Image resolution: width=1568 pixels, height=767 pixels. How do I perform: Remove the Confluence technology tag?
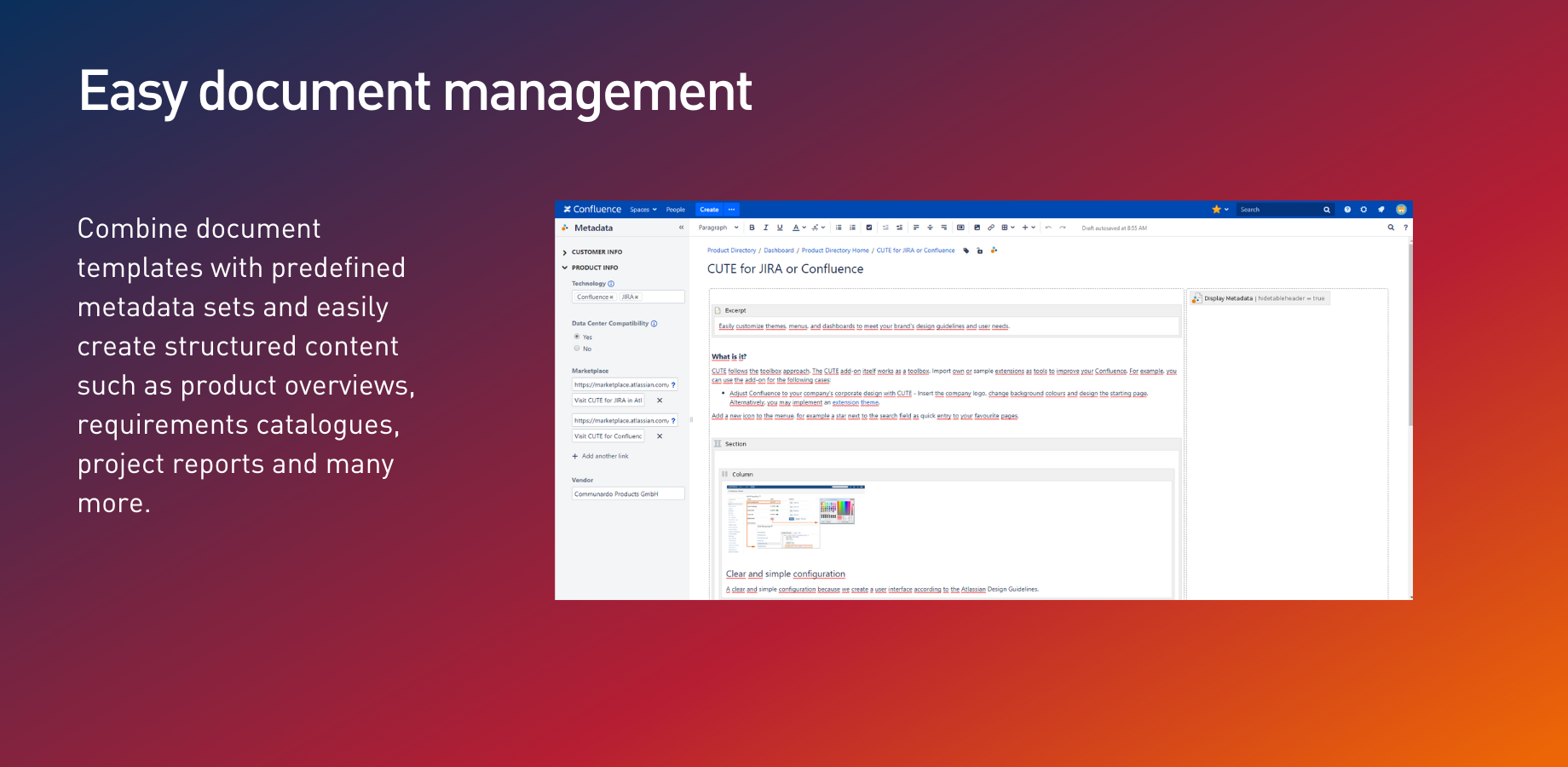coord(611,297)
